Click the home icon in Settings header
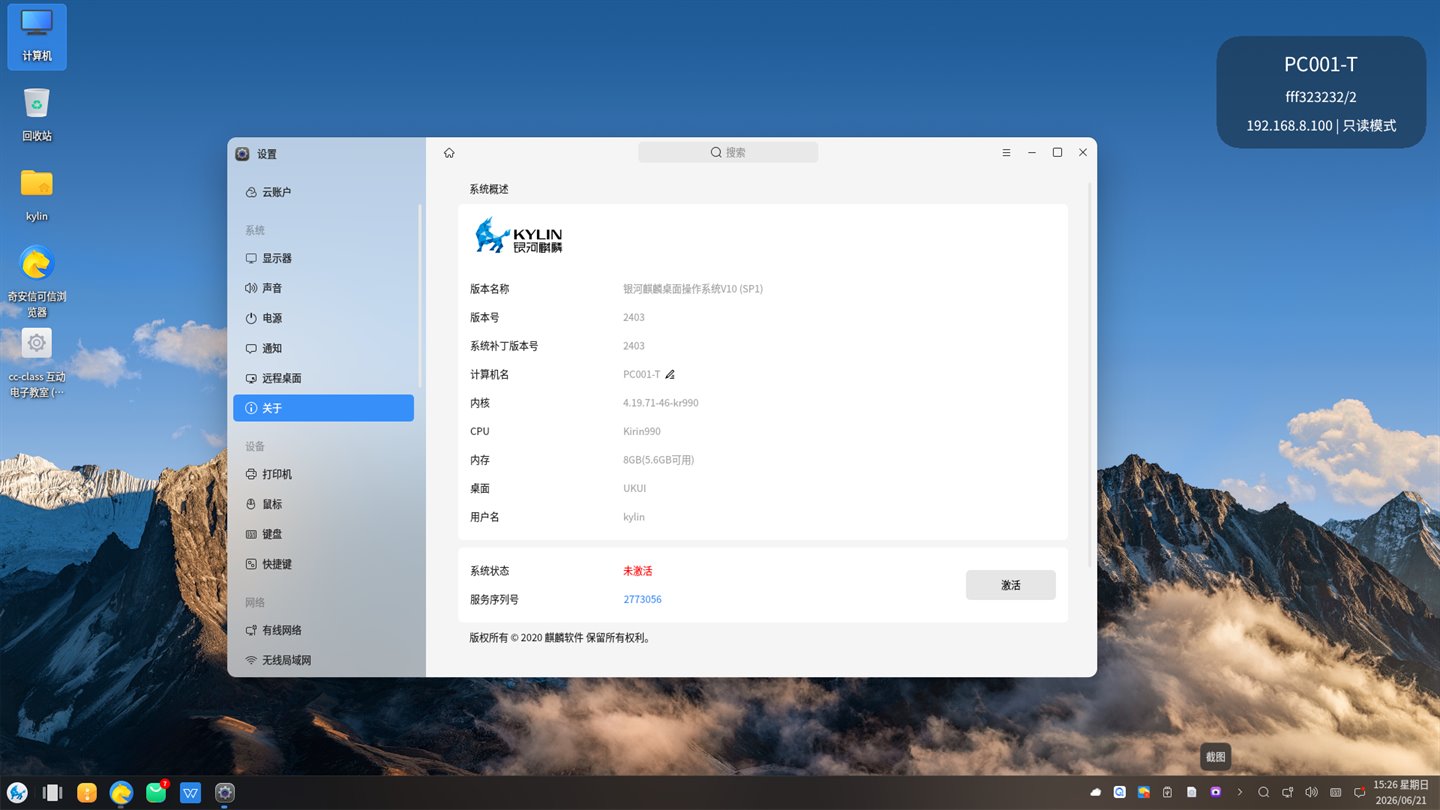This screenshot has width=1440, height=810. coord(449,153)
